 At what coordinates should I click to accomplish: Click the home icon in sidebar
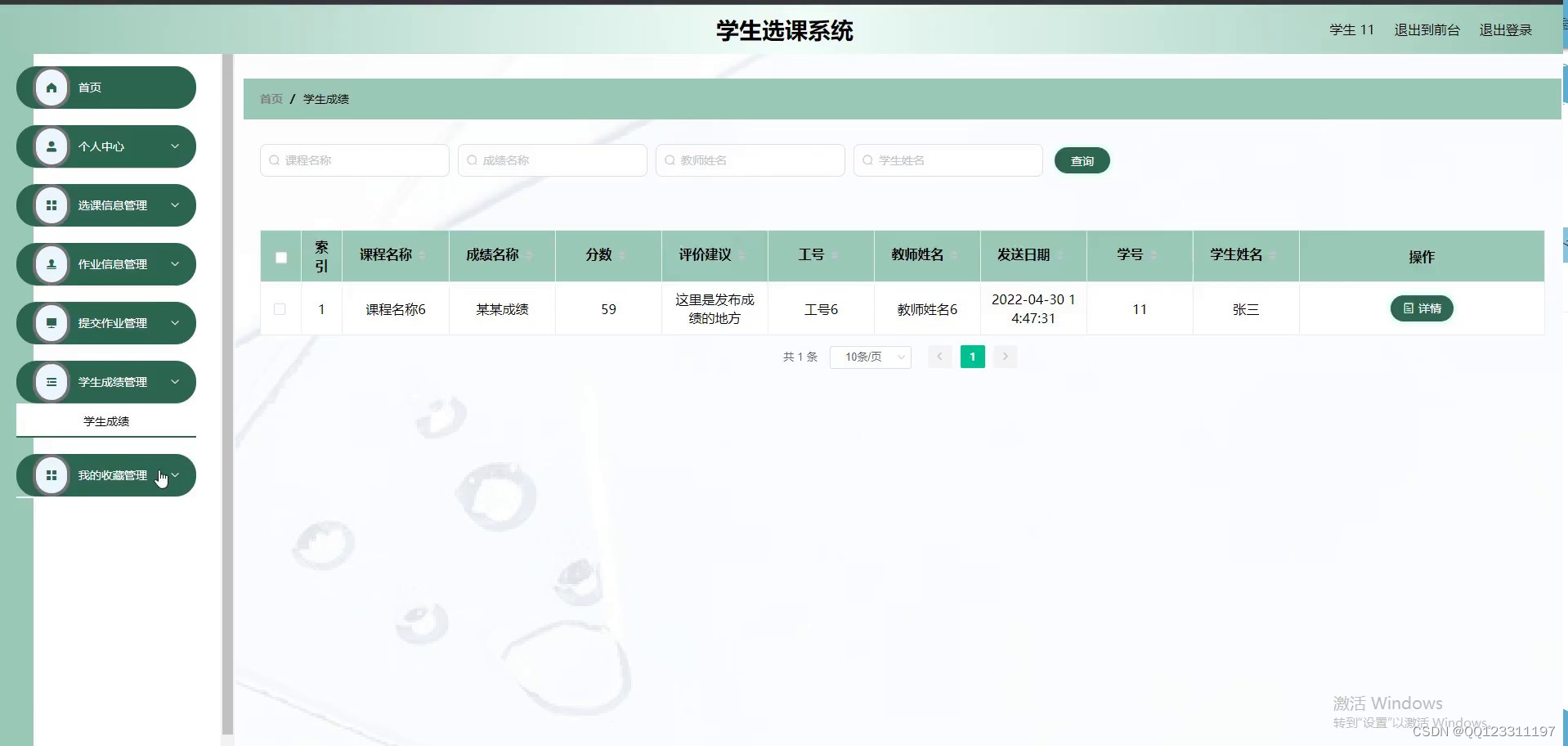click(x=52, y=88)
